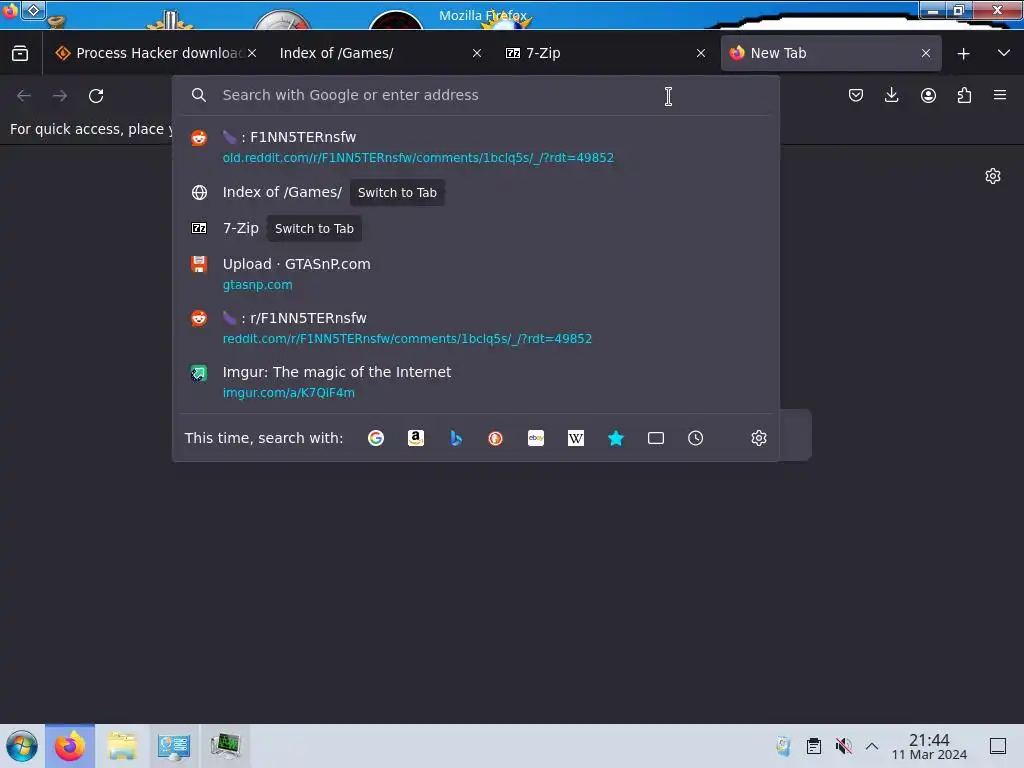Open the Firefox application menu
The image size is (1024, 768).
1000,95
